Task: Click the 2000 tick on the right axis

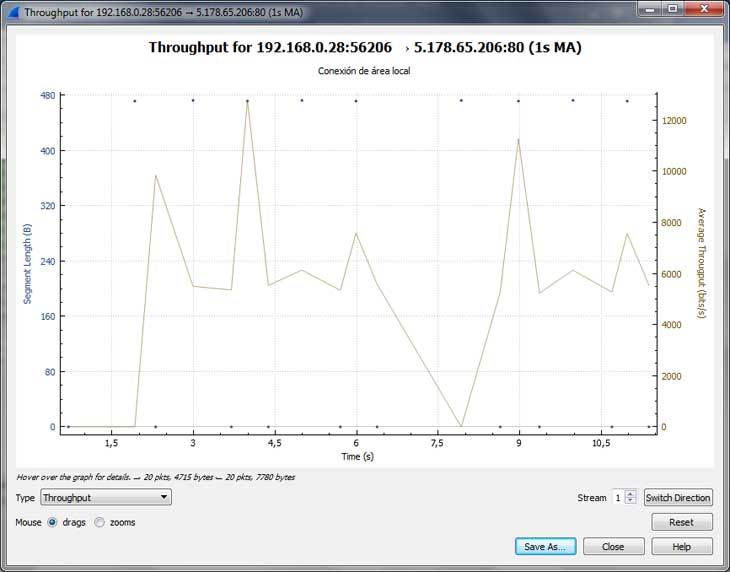Action: coord(672,376)
